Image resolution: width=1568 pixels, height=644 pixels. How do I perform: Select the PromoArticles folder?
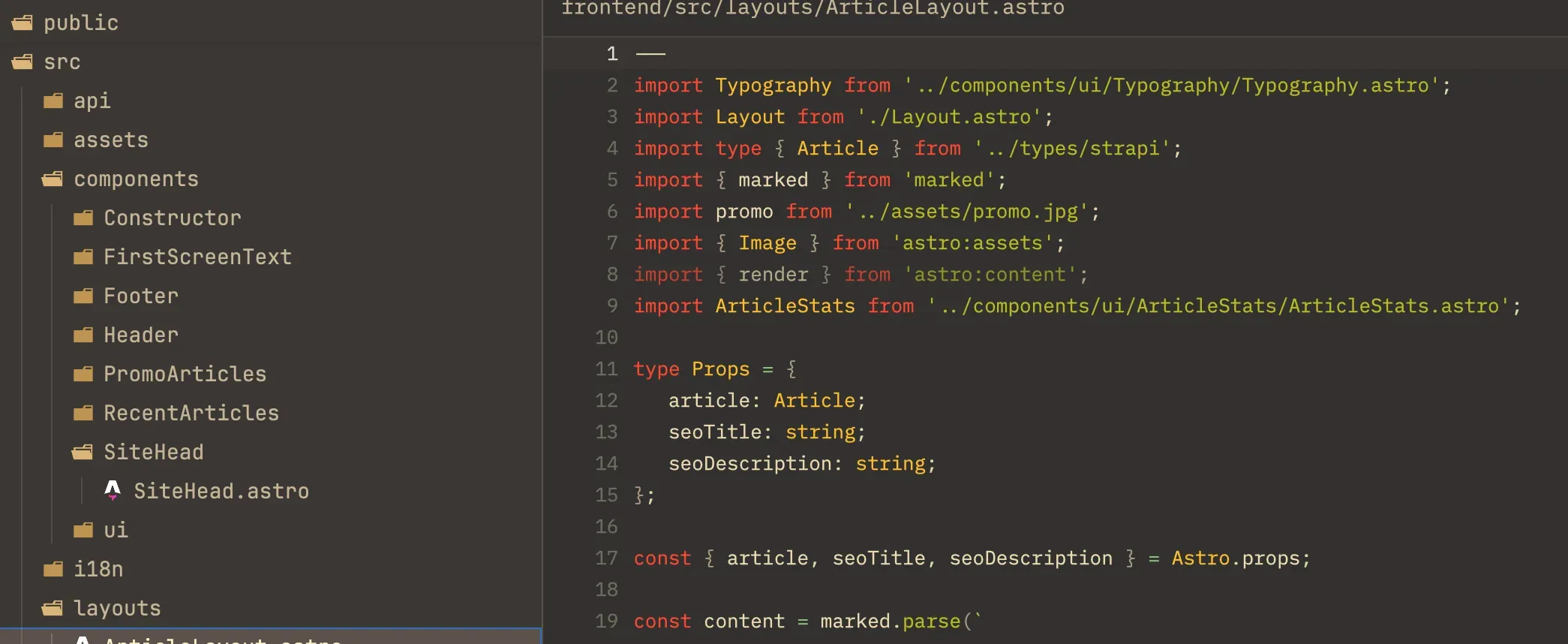[x=185, y=375]
